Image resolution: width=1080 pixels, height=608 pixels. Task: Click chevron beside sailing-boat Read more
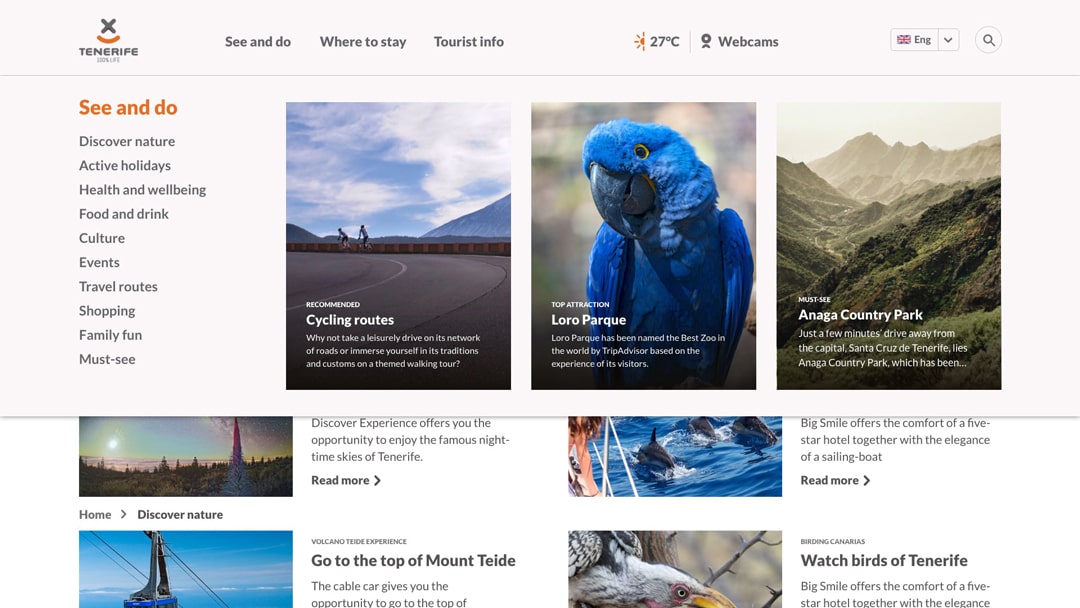tap(866, 481)
